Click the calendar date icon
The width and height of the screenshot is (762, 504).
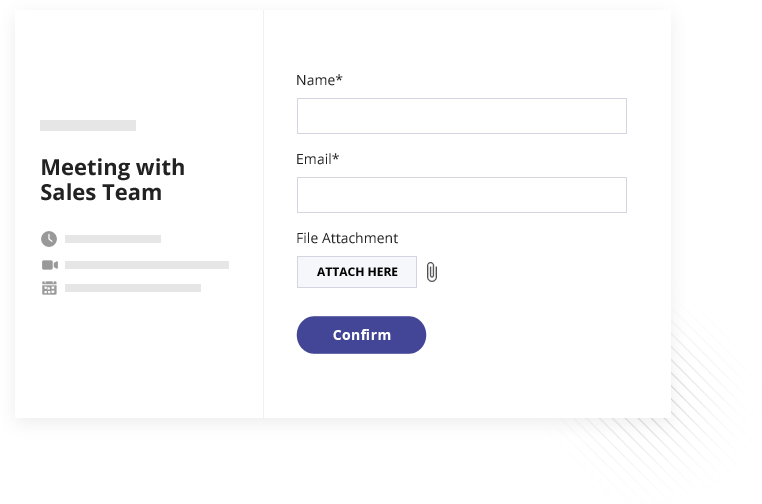point(49,288)
